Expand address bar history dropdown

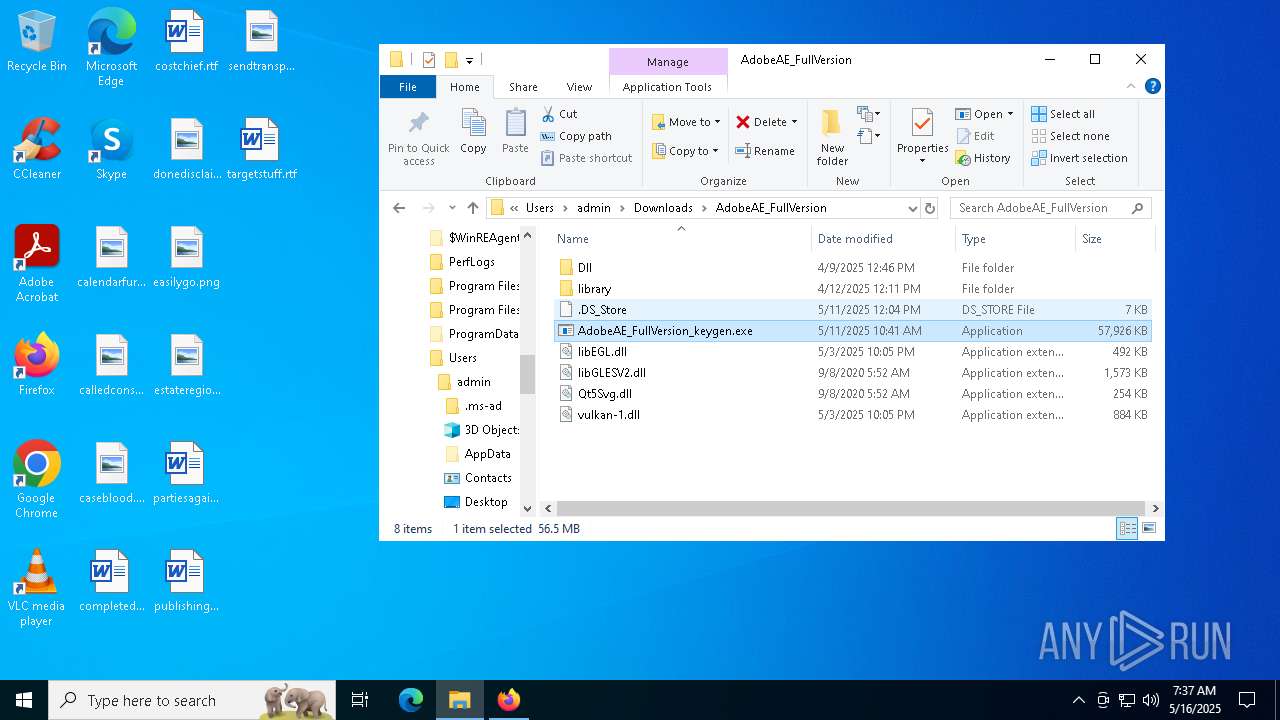point(912,208)
